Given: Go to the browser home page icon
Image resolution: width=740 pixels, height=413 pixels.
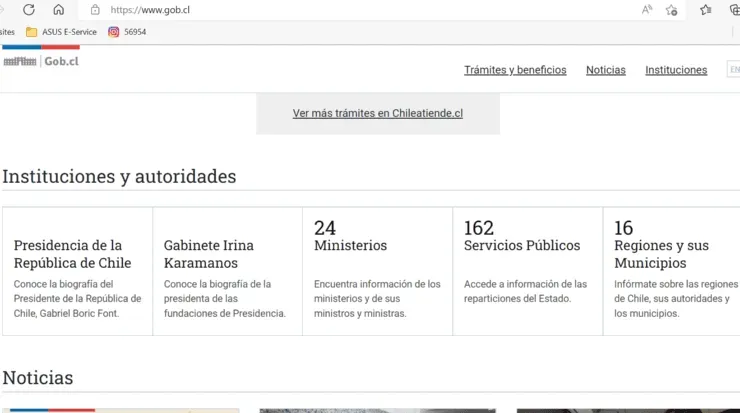Looking at the screenshot, I should tap(59, 9).
